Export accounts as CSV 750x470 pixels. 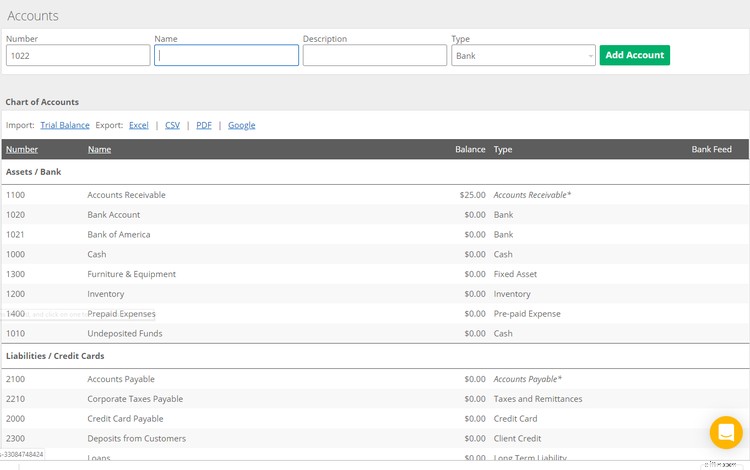(x=172, y=125)
